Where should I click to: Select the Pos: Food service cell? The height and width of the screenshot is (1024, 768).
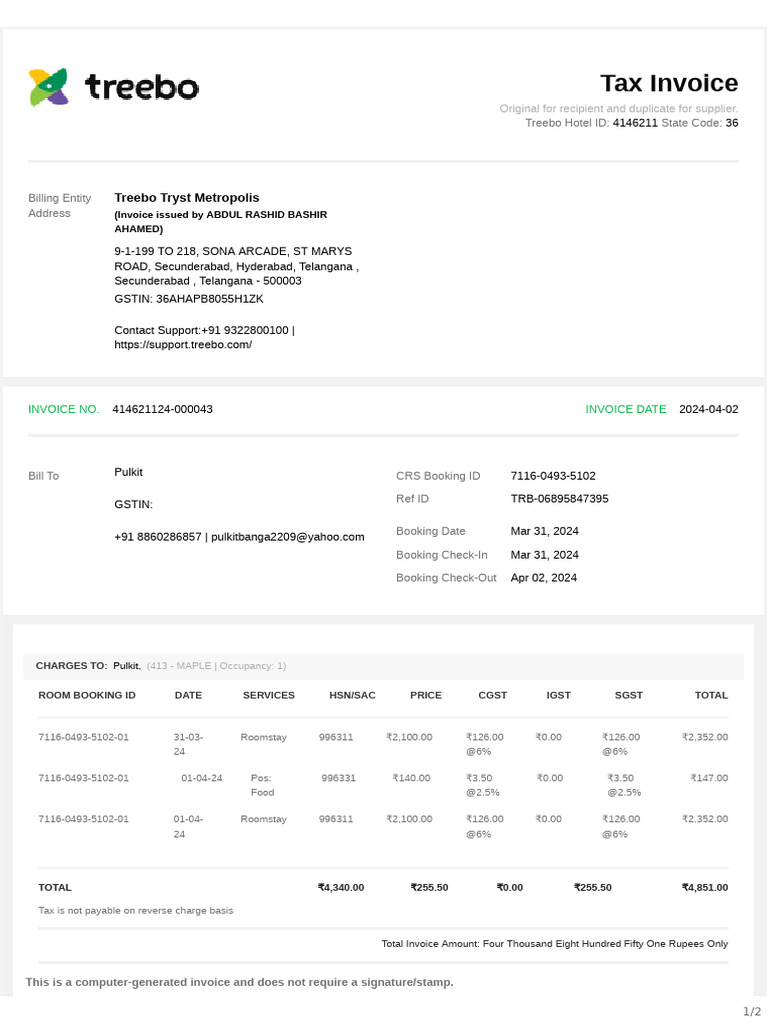point(263,785)
